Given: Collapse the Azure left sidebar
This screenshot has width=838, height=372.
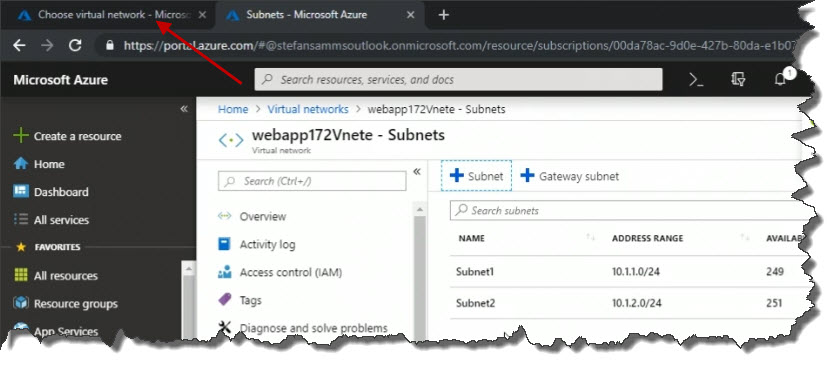Looking at the screenshot, I should 184,109.
